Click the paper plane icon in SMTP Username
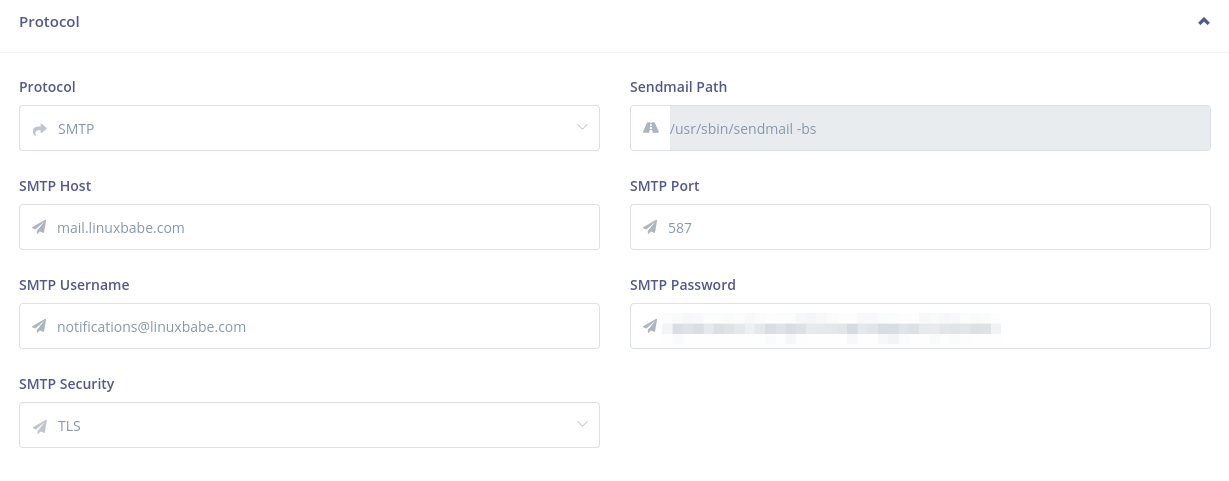1229x481 pixels. 40,327
